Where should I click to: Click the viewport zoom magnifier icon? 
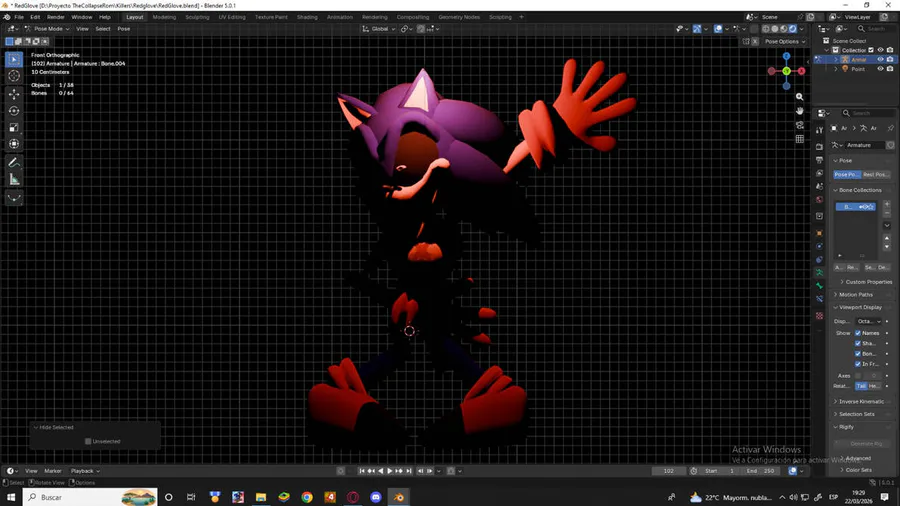click(800, 97)
